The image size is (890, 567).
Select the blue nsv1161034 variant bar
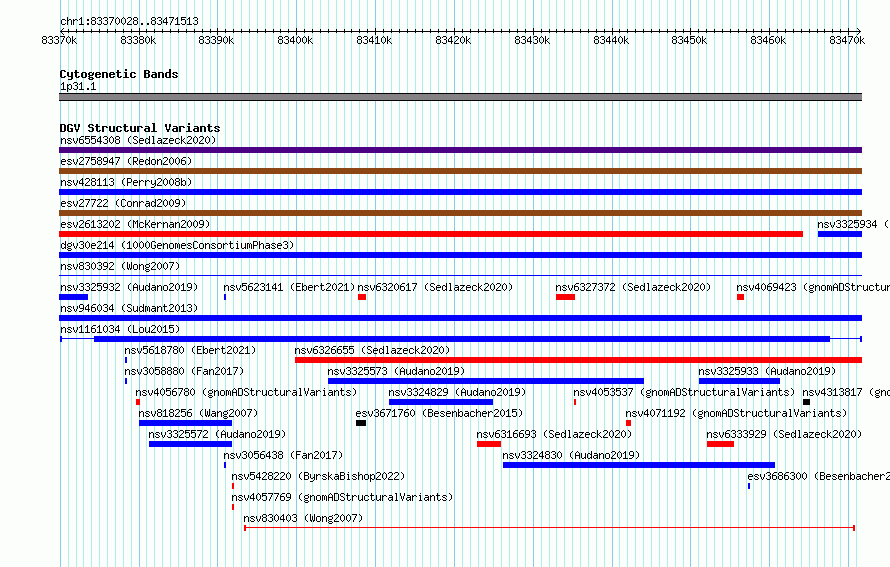pyautogui.click(x=461, y=339)
